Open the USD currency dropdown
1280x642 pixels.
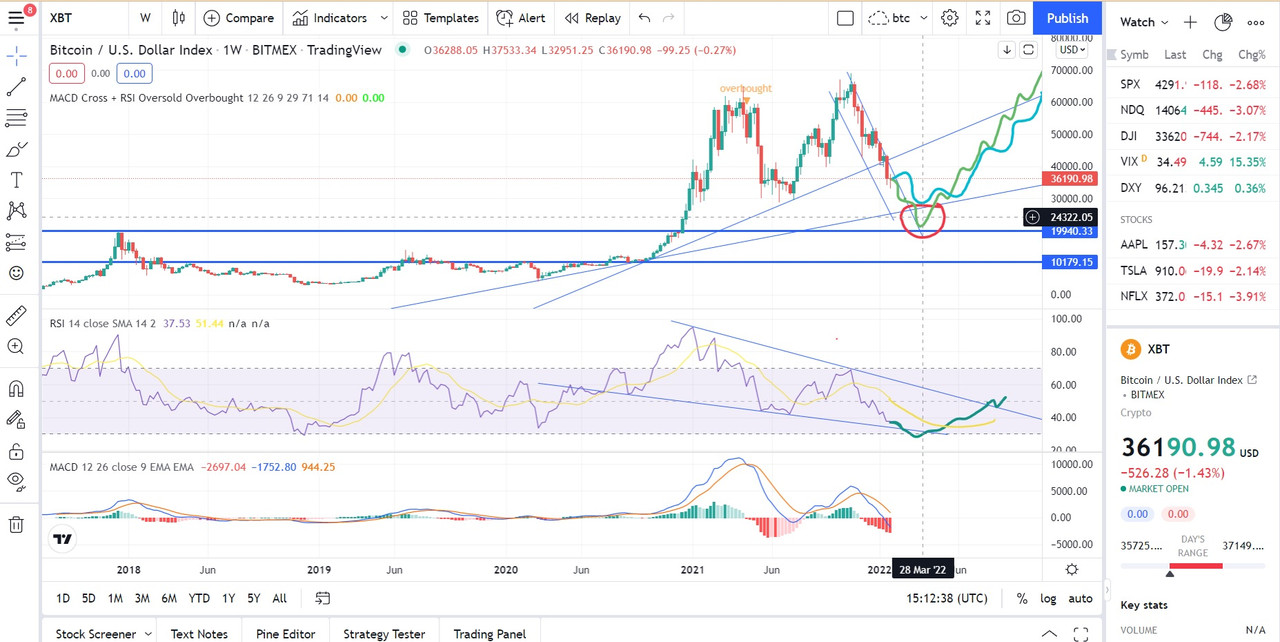click(1072, 50)
